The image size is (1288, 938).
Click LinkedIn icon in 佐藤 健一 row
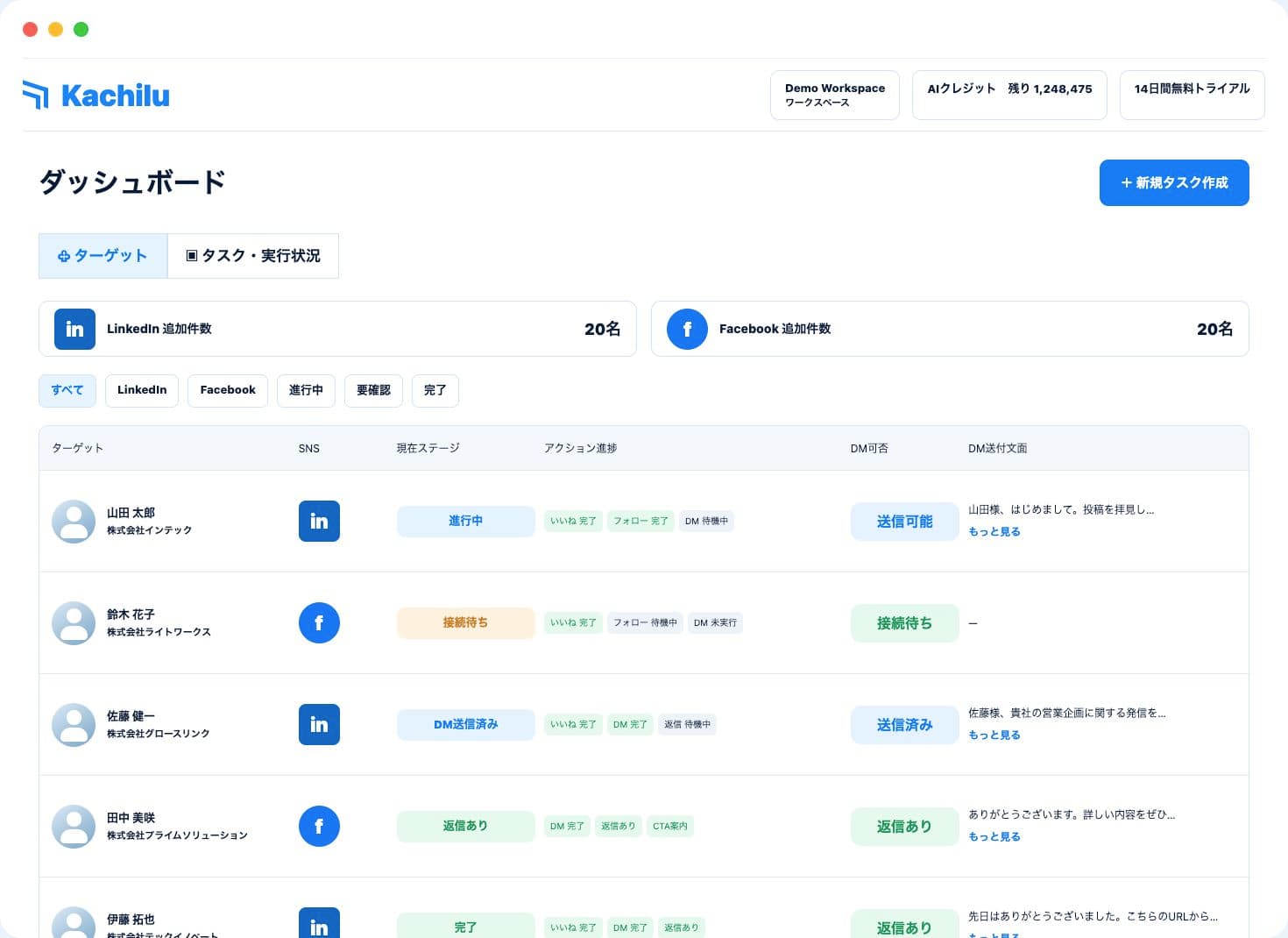tap(319, 724)
